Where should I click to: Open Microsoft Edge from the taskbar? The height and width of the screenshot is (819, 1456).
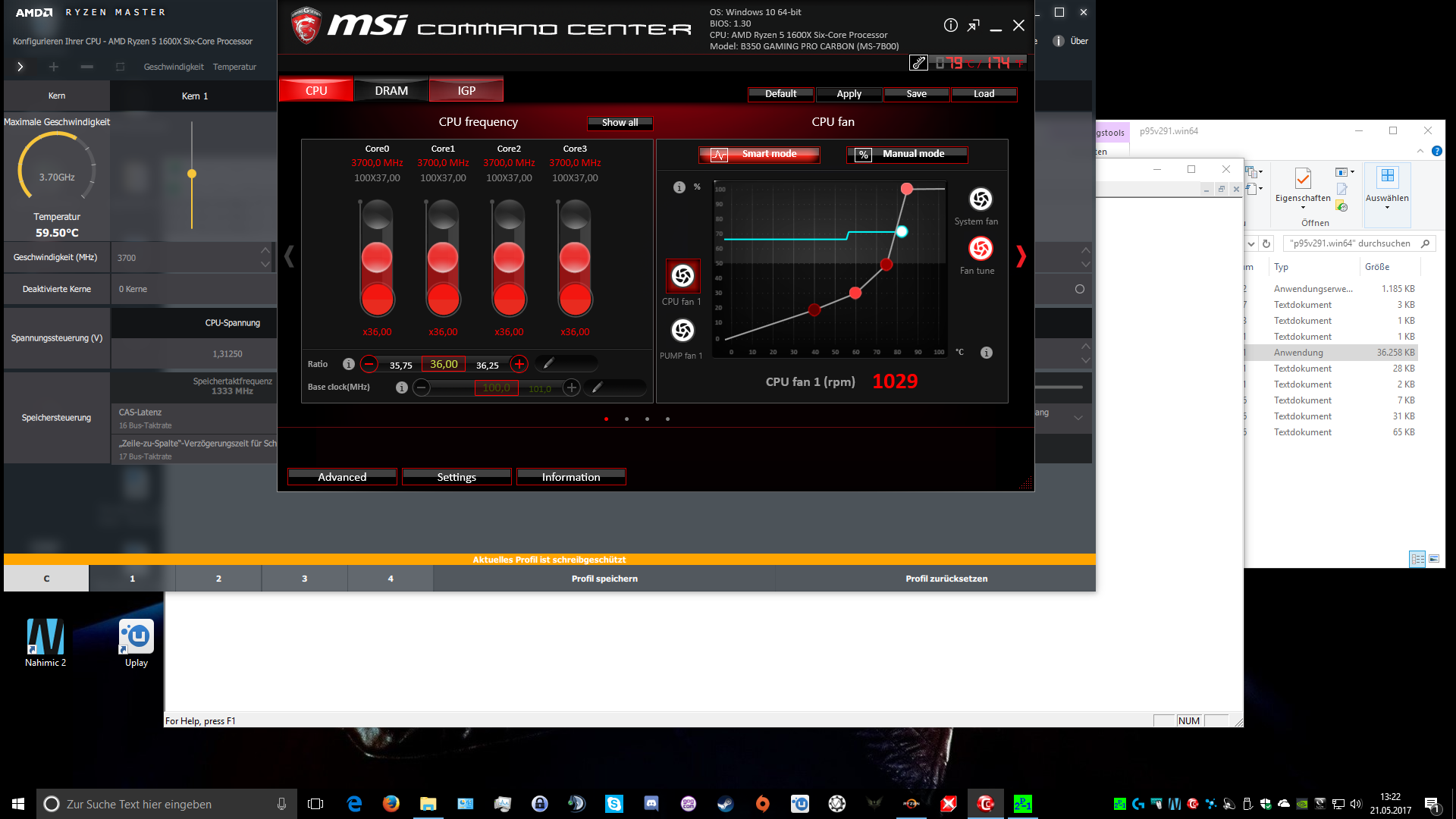click(x=354, y=804)
